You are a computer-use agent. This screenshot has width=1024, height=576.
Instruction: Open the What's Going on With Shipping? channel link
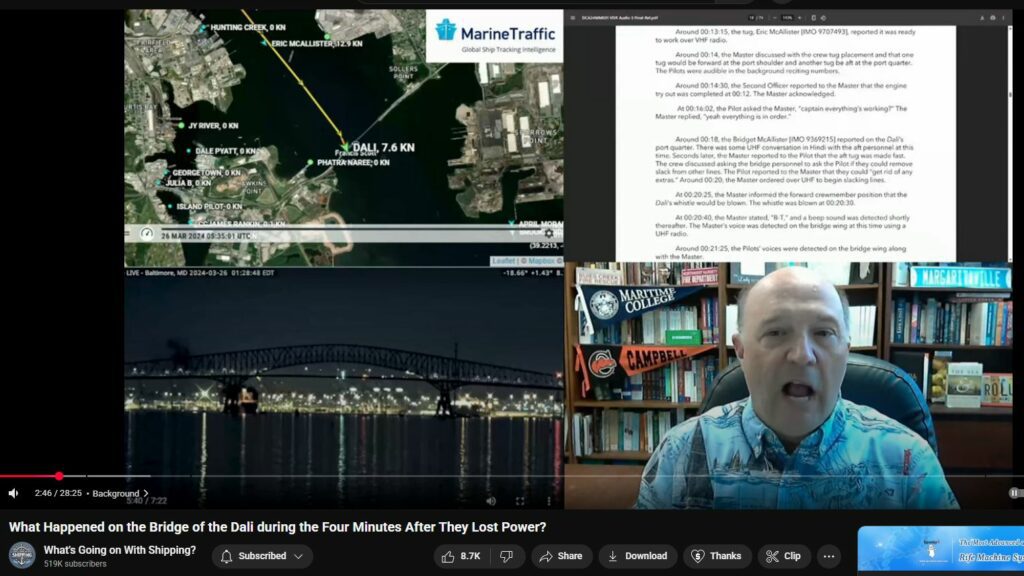(120, 551)
